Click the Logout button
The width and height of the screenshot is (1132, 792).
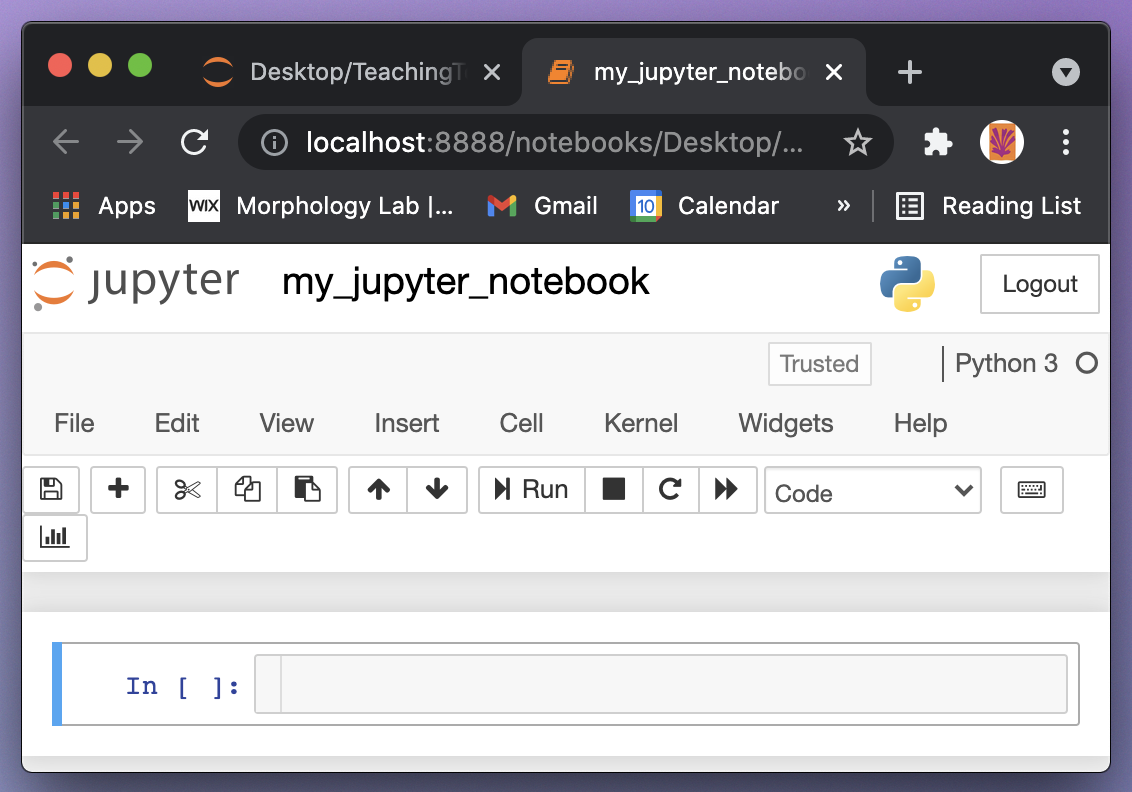[x=1040, y=284]
